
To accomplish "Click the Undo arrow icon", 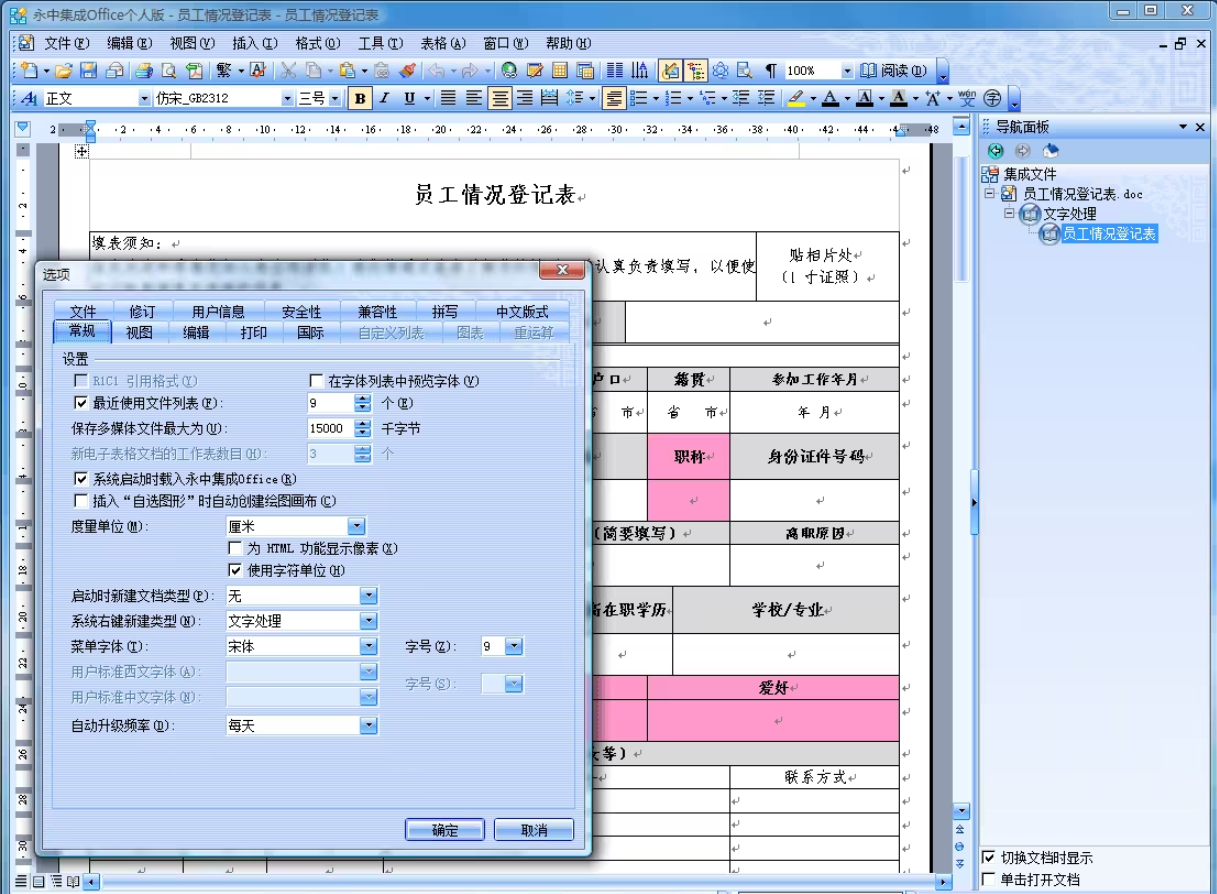I will [436, 71].
